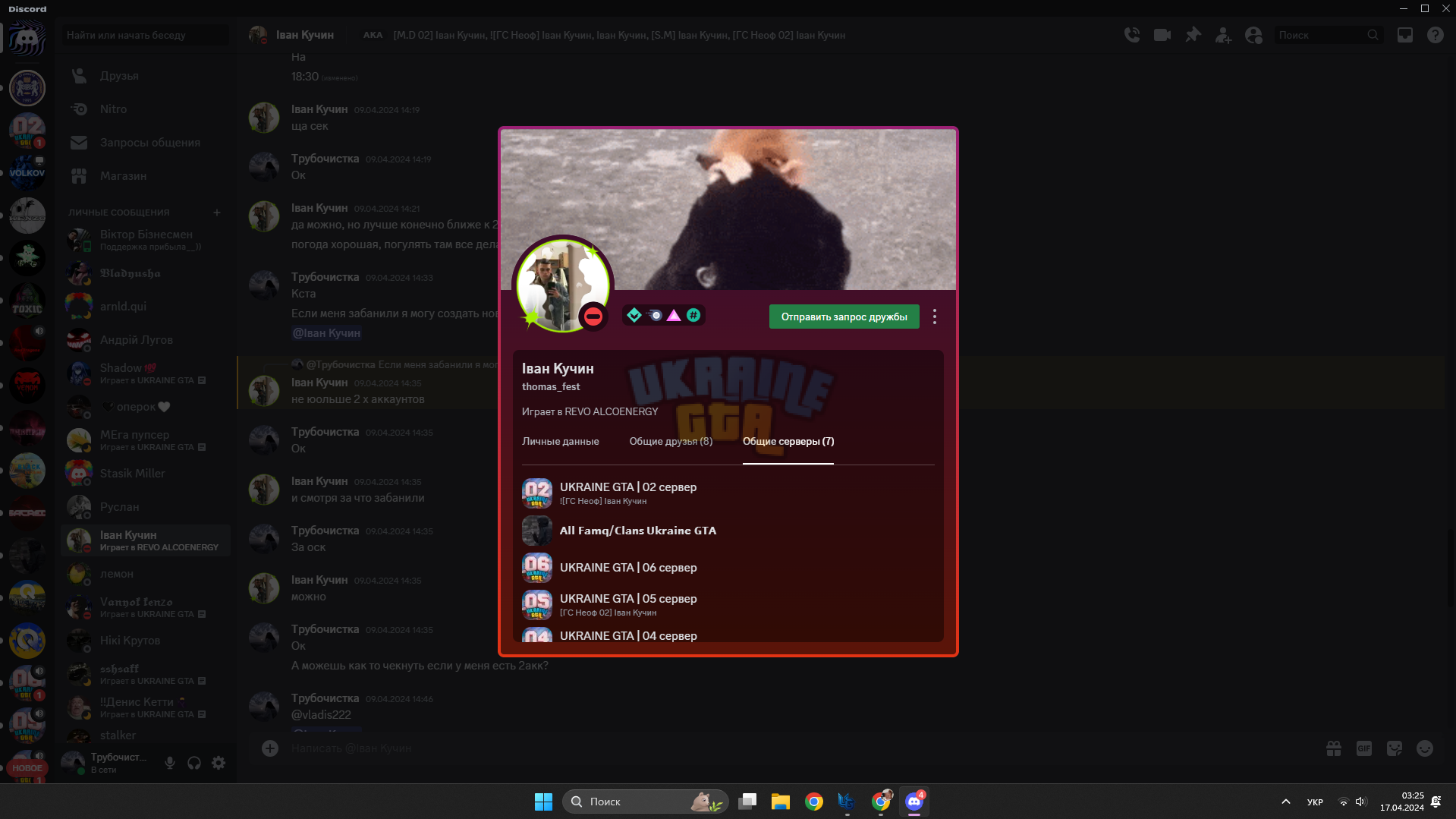
Task: Click the HypeSquad badge in profile
Action: click(x=634, y=315)
